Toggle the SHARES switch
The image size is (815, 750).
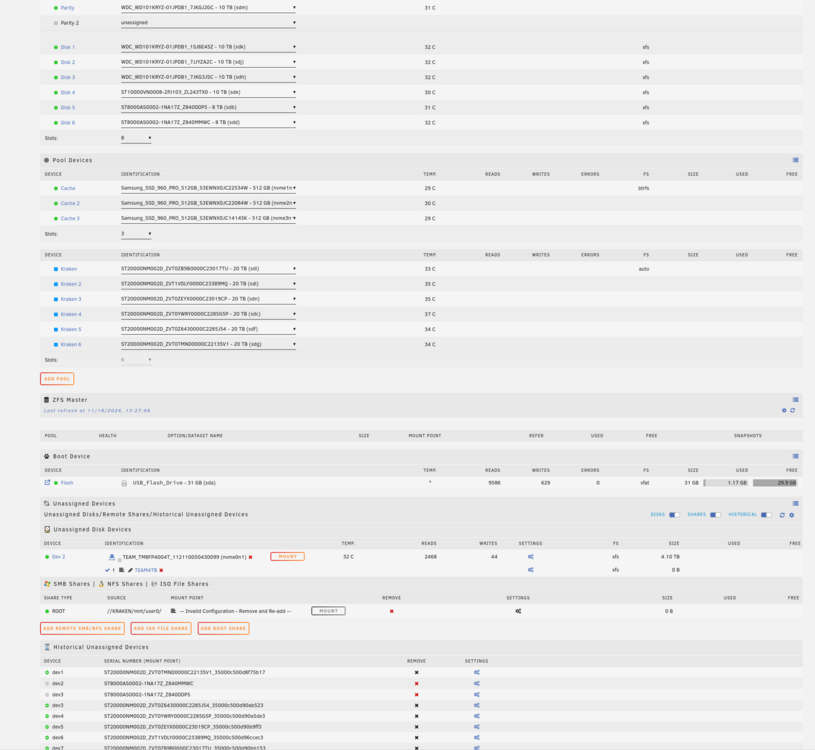[x=715, y=515]
